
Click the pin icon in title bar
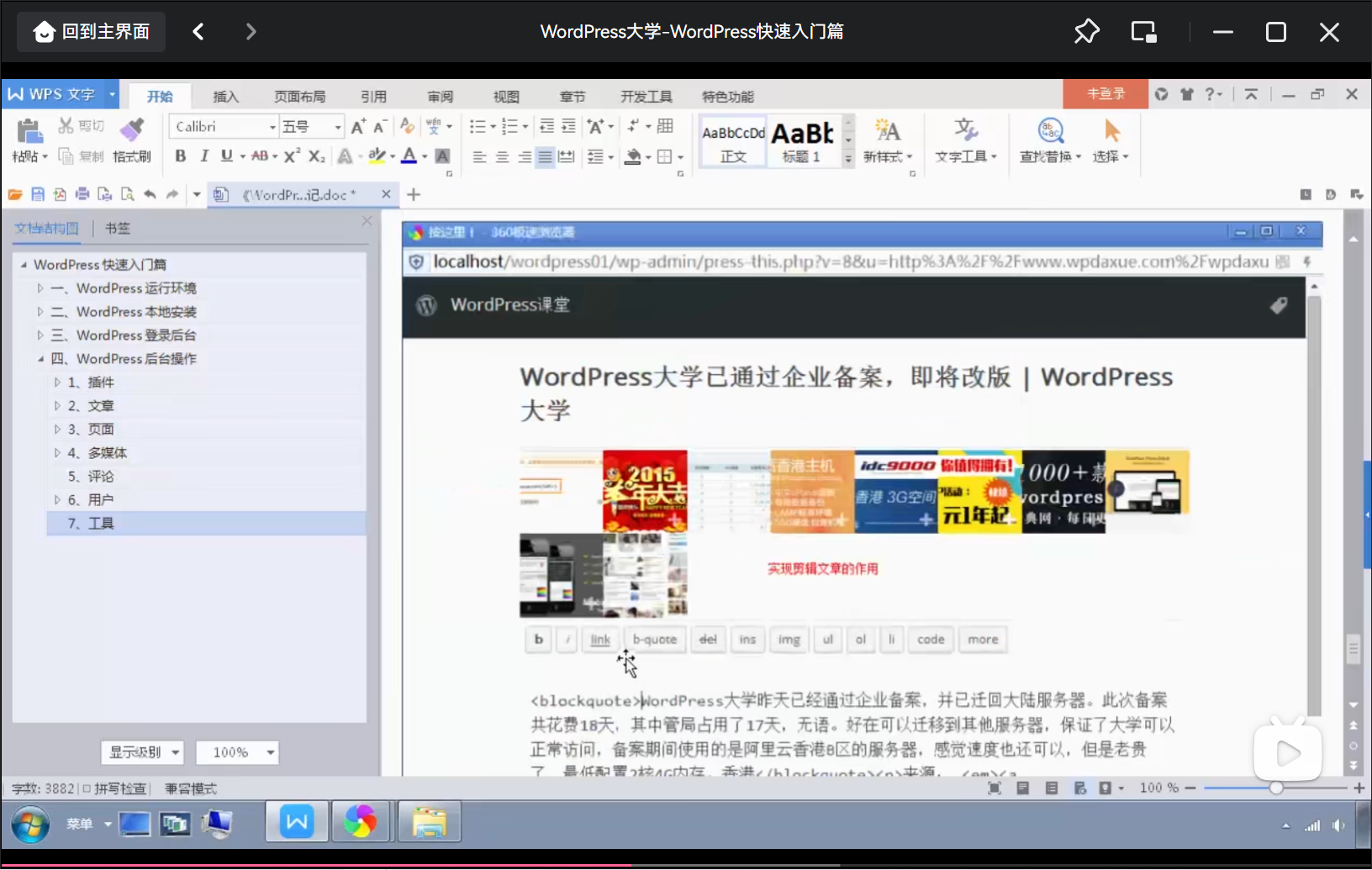1086,32
